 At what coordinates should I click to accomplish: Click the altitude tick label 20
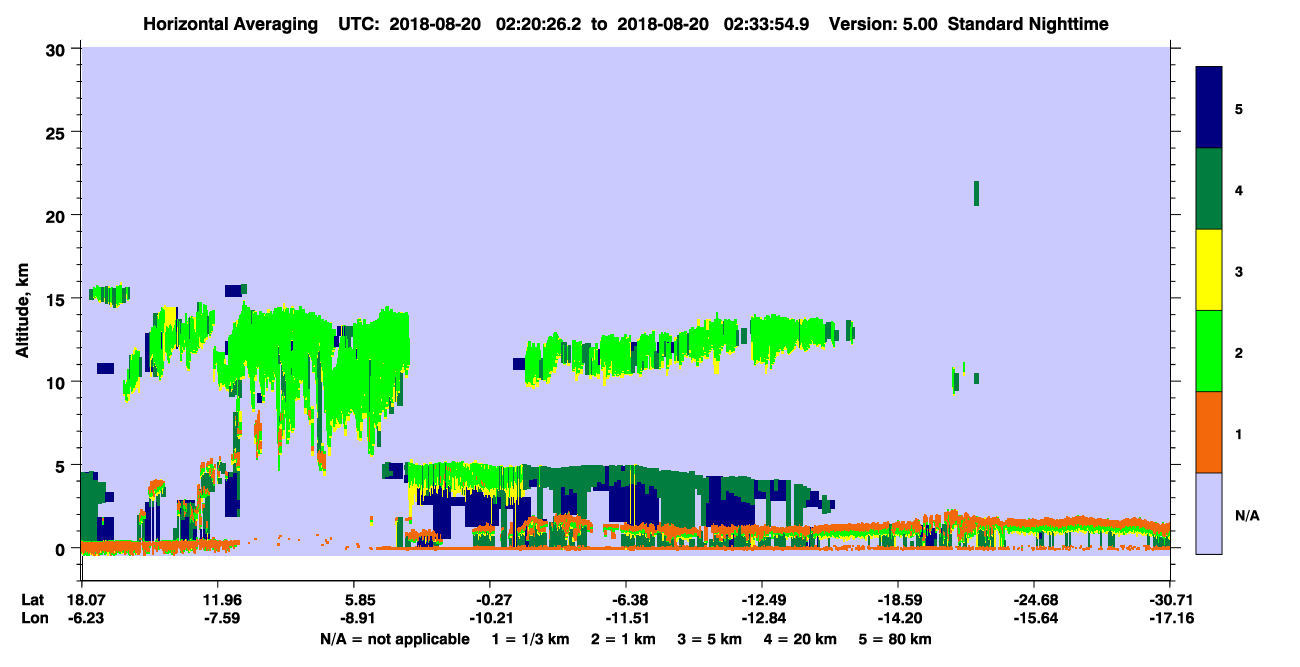58,215
